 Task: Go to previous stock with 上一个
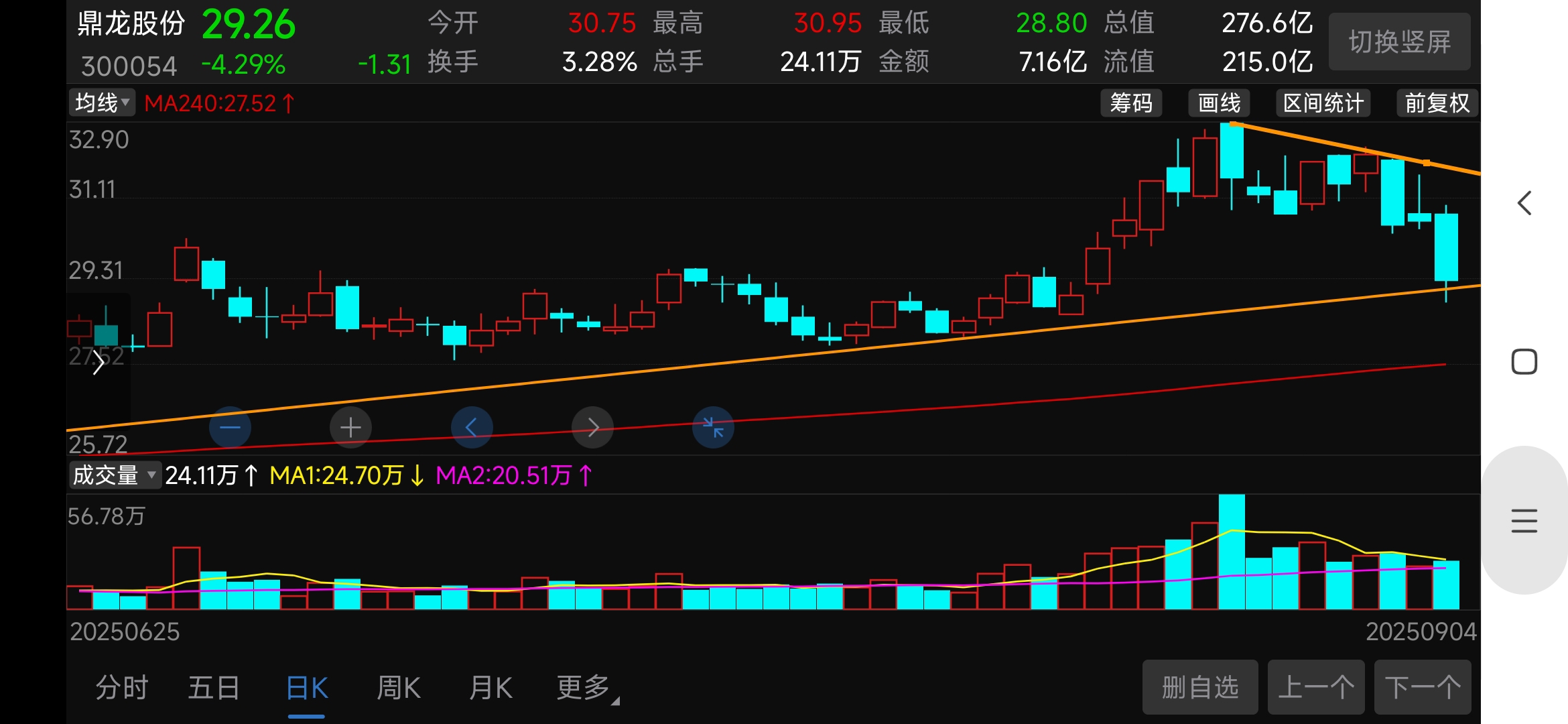click(1316, 687)
